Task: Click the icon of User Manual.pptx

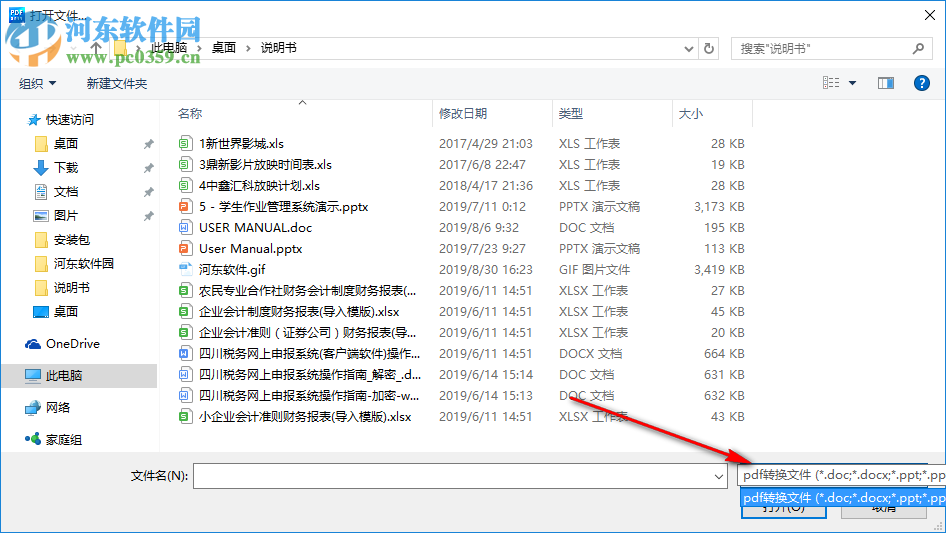Action: pyautogui.click(x=185, y=248)
